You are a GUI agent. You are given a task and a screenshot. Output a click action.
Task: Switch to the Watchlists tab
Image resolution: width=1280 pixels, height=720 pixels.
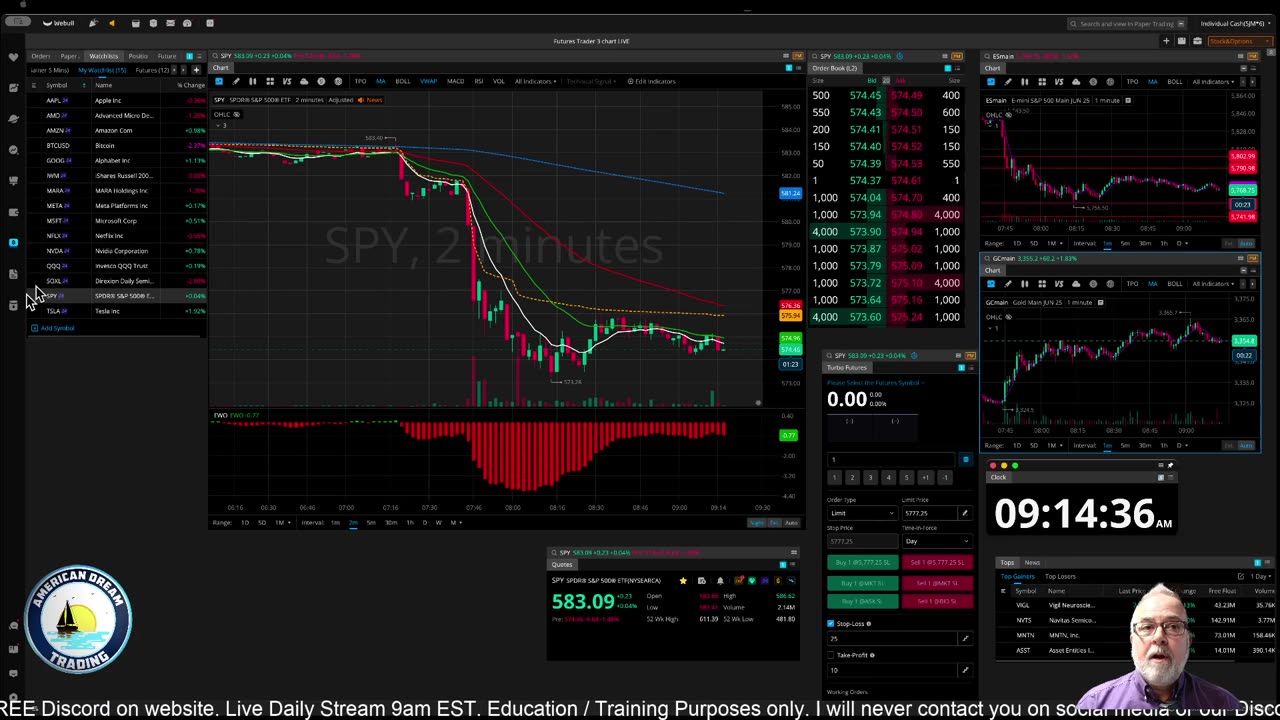coord(103,56)
